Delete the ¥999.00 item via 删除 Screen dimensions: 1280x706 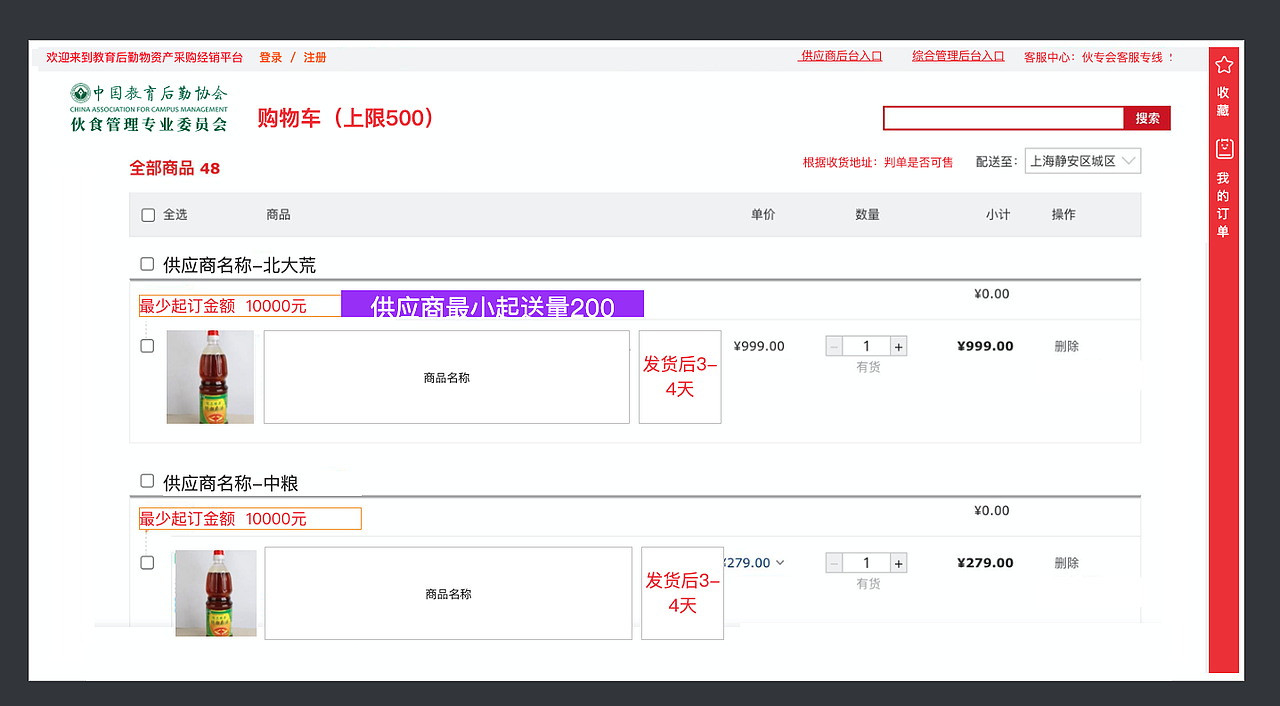click(x=1066, y=345)
